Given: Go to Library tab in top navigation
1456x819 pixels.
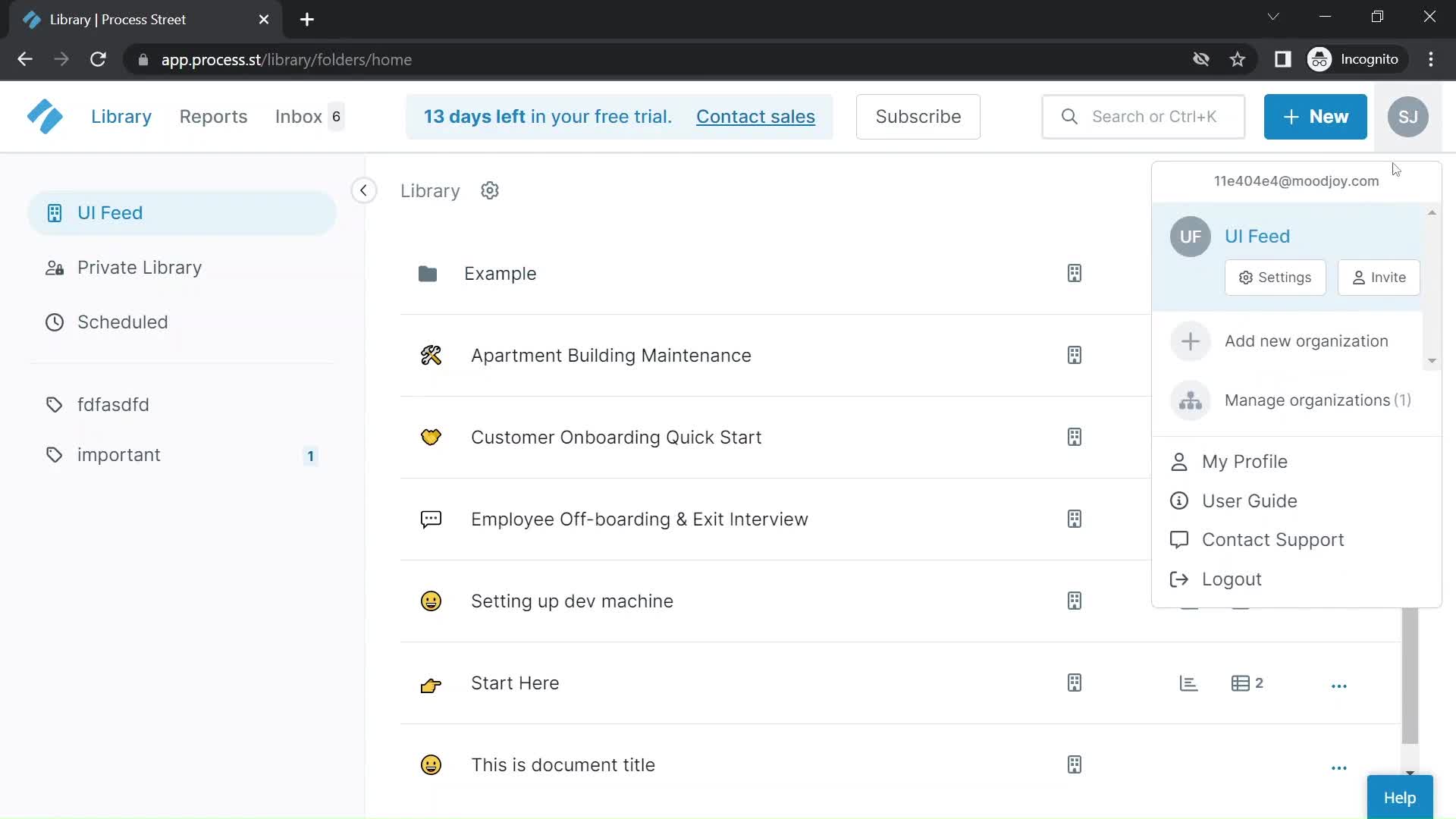Looking at the screenshot, I should pyautogui.click(x=121, y=117).
